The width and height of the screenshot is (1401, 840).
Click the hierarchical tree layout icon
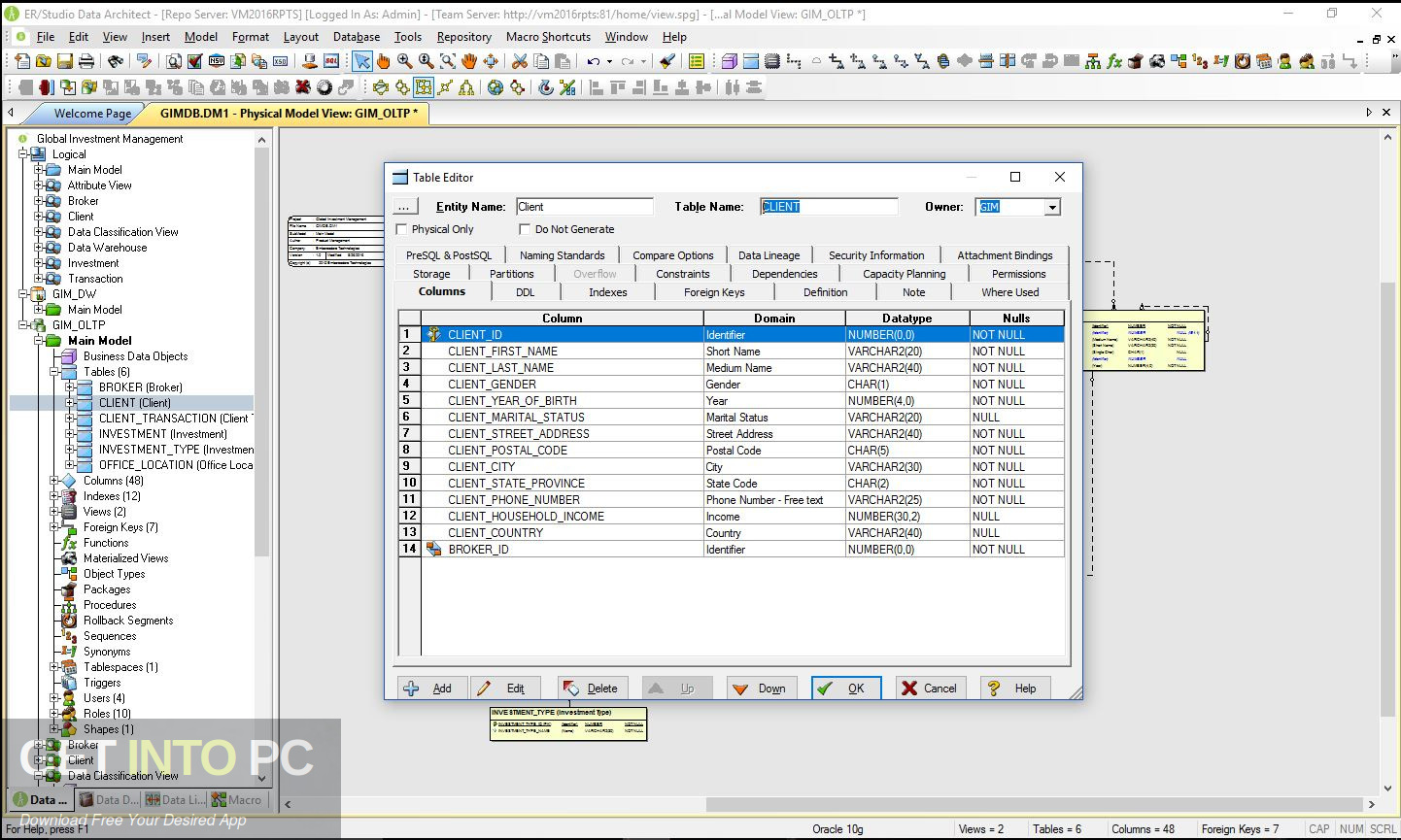click(x=466, y=87)
